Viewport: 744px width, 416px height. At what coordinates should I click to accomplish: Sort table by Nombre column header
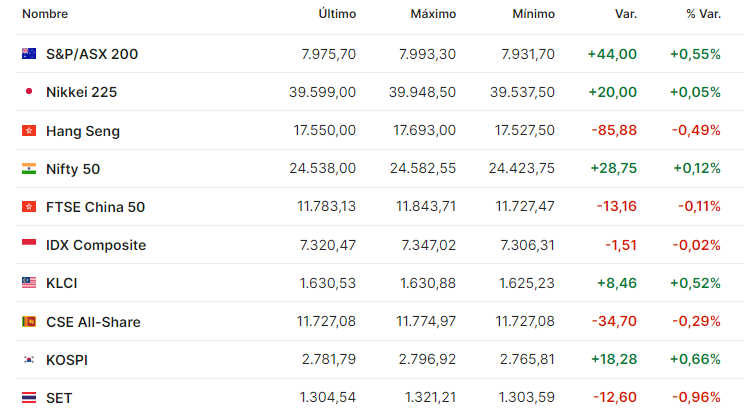coord(45,14)
